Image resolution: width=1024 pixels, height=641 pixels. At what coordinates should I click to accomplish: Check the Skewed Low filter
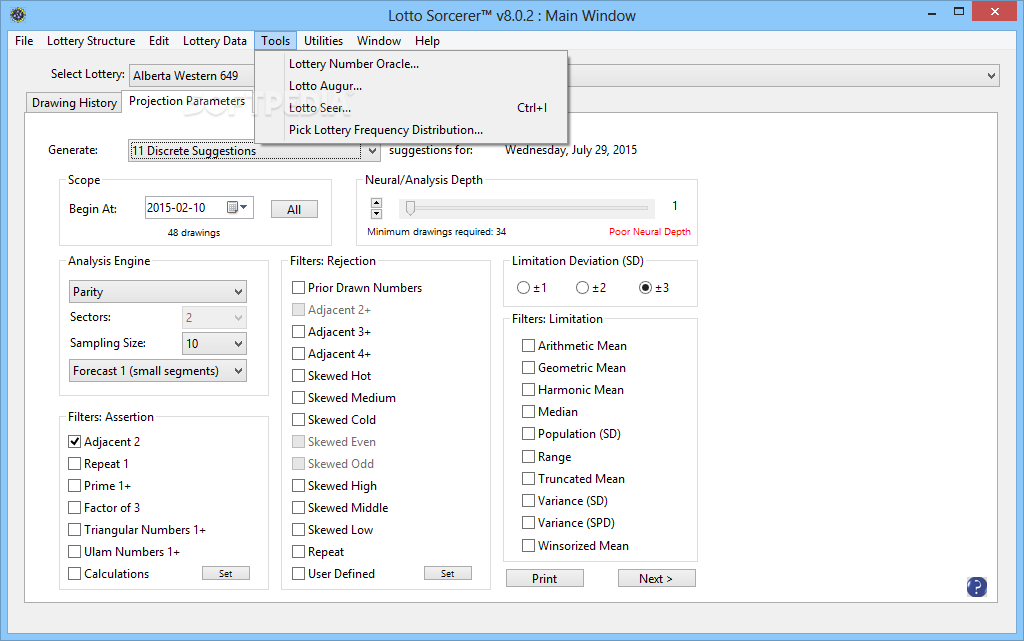(298, 530)
